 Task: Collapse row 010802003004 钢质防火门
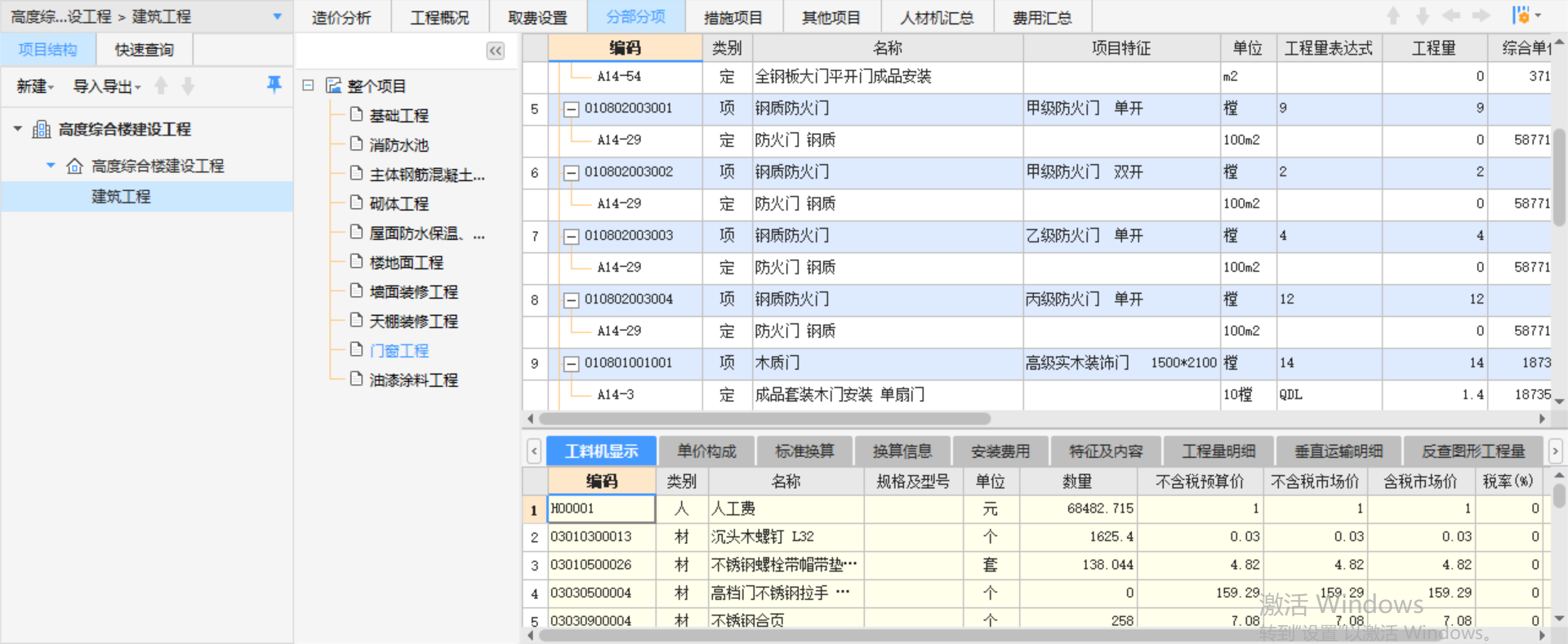pyautogui.click(x=572, y=300)
